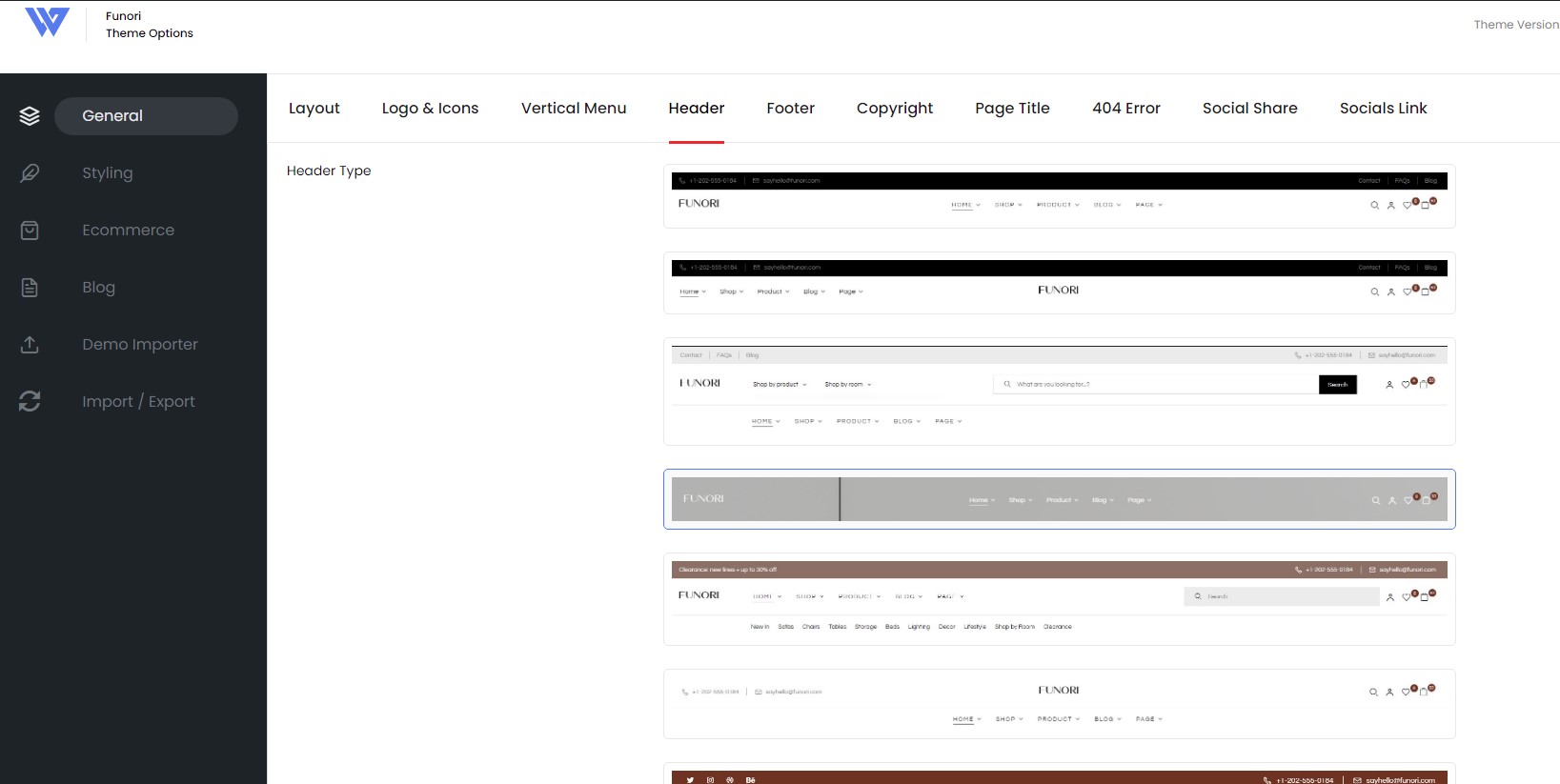Choose header layout with Clearance brown topbar
The image size is (1560, 784).
point(1060,599)
